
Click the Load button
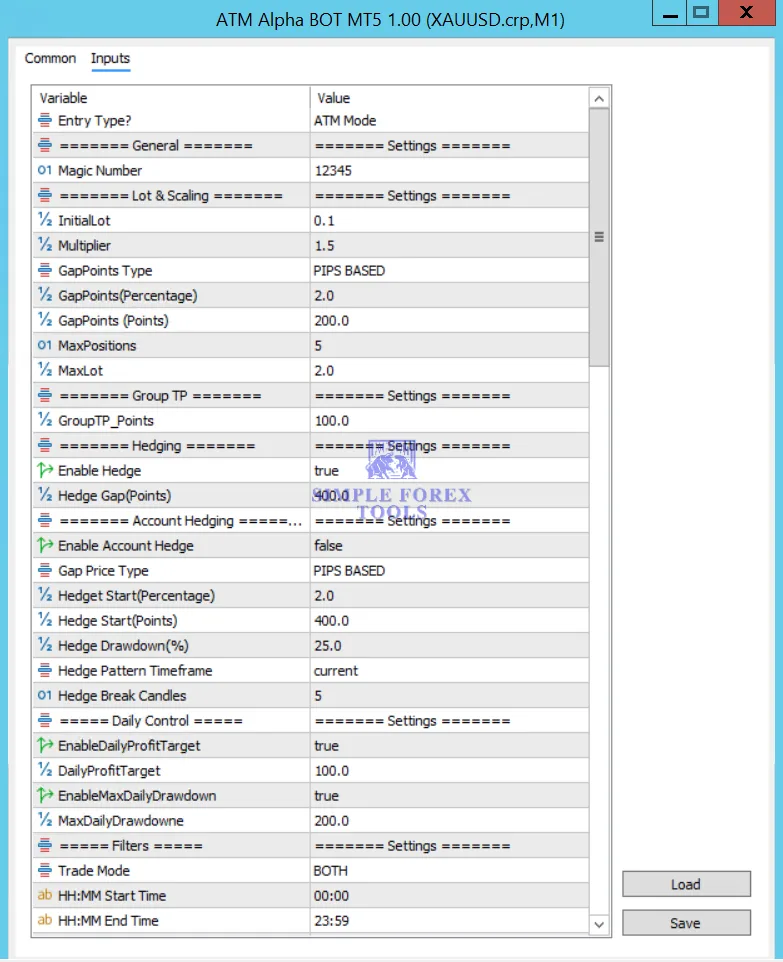pos(686,884)
